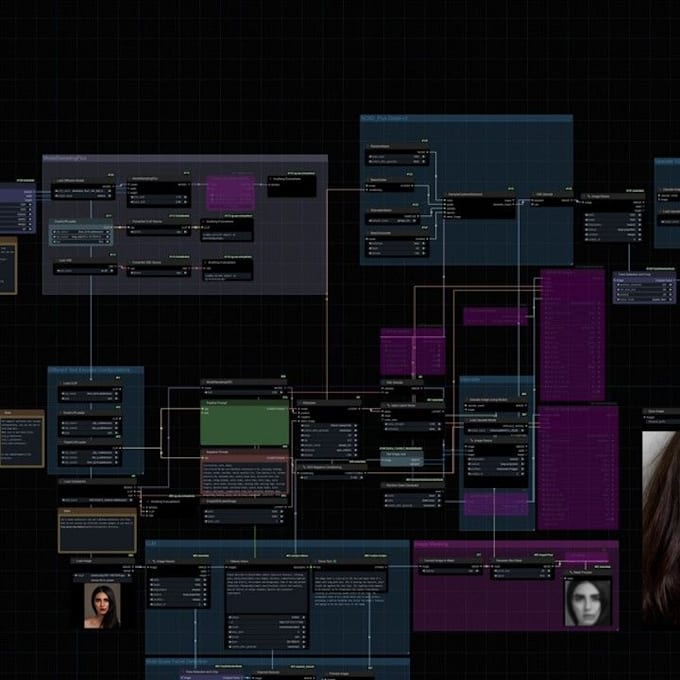The height and width of the screenshot is (680, 680).
Task: Click the Load Diffusion Model node title
Action: (x=70, y=183)
